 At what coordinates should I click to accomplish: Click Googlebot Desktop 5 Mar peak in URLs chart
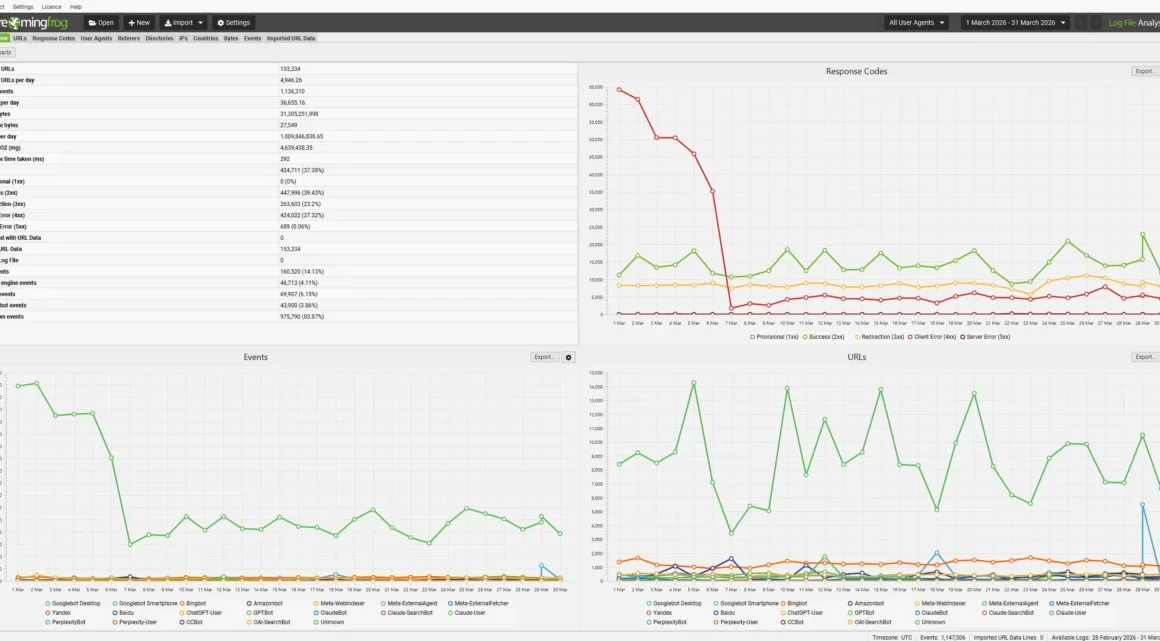[693, 383]
